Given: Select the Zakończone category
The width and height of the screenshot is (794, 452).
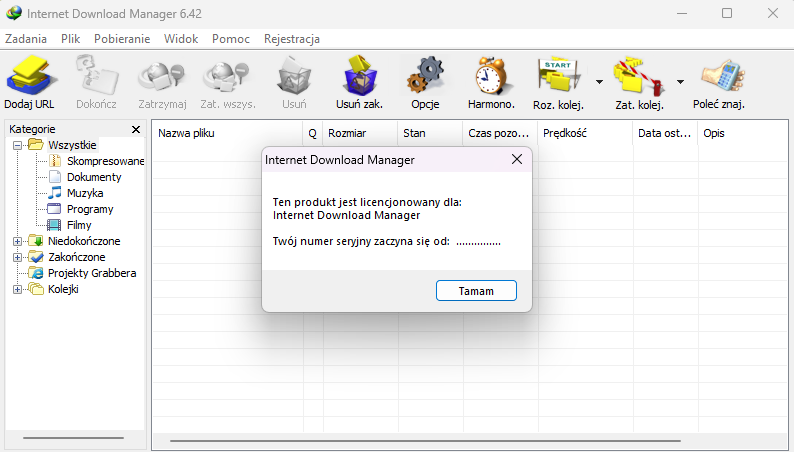Looking at the screenshot, I should pyautogui.click(x=76, y=258).
